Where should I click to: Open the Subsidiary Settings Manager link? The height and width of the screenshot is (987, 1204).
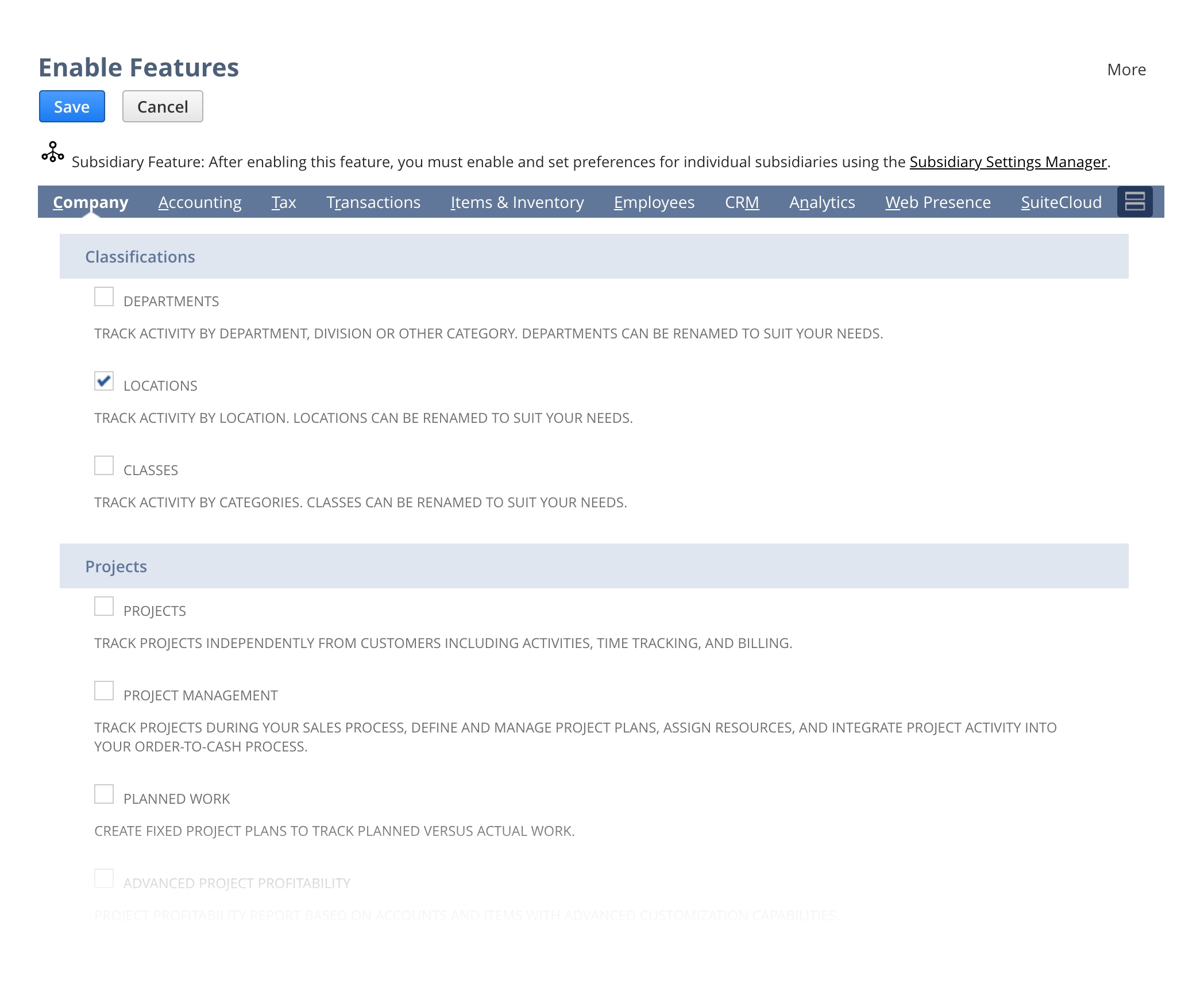1008,162
